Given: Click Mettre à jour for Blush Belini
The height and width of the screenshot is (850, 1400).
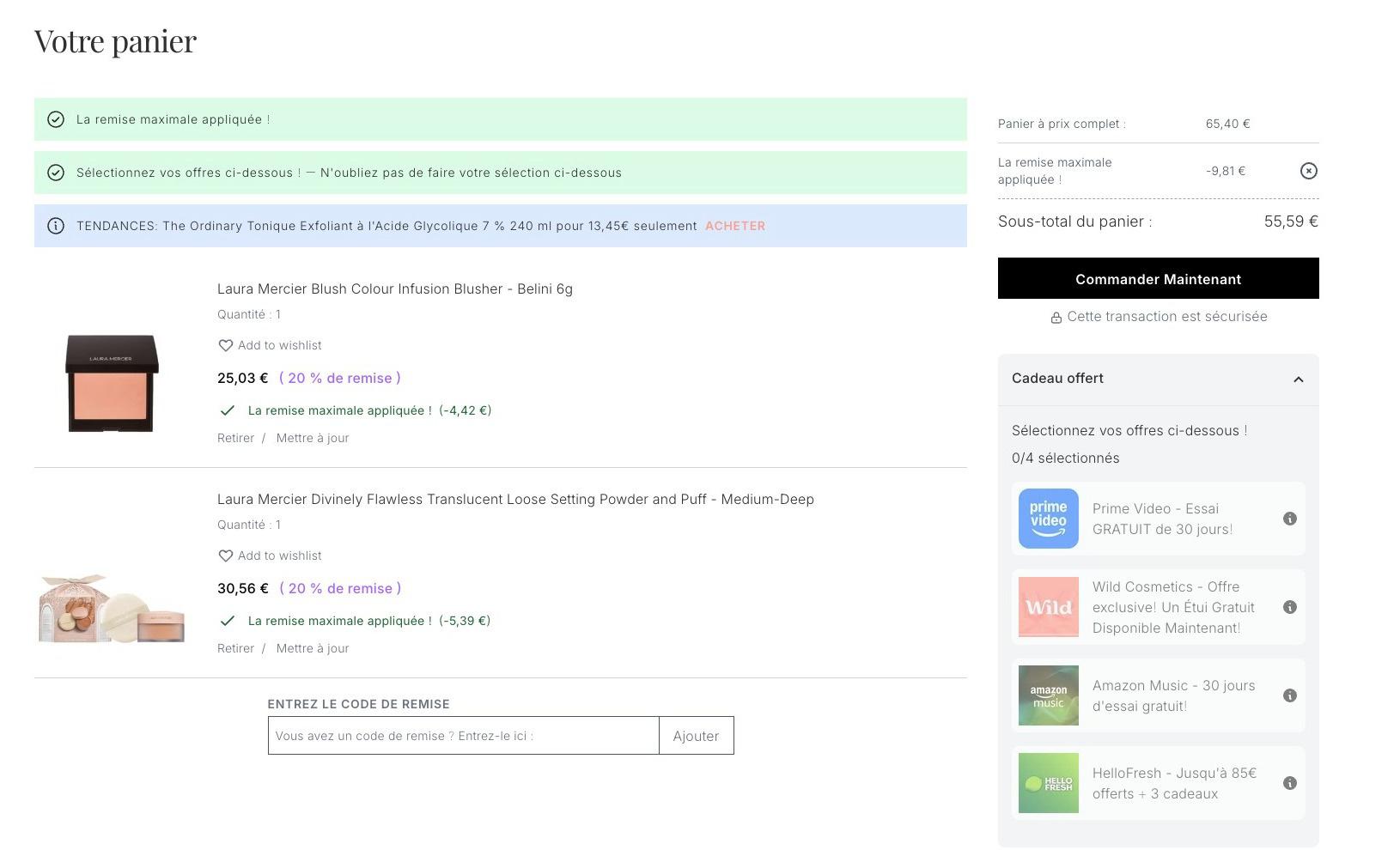Looking at the screenshot, I should point(313,438).
